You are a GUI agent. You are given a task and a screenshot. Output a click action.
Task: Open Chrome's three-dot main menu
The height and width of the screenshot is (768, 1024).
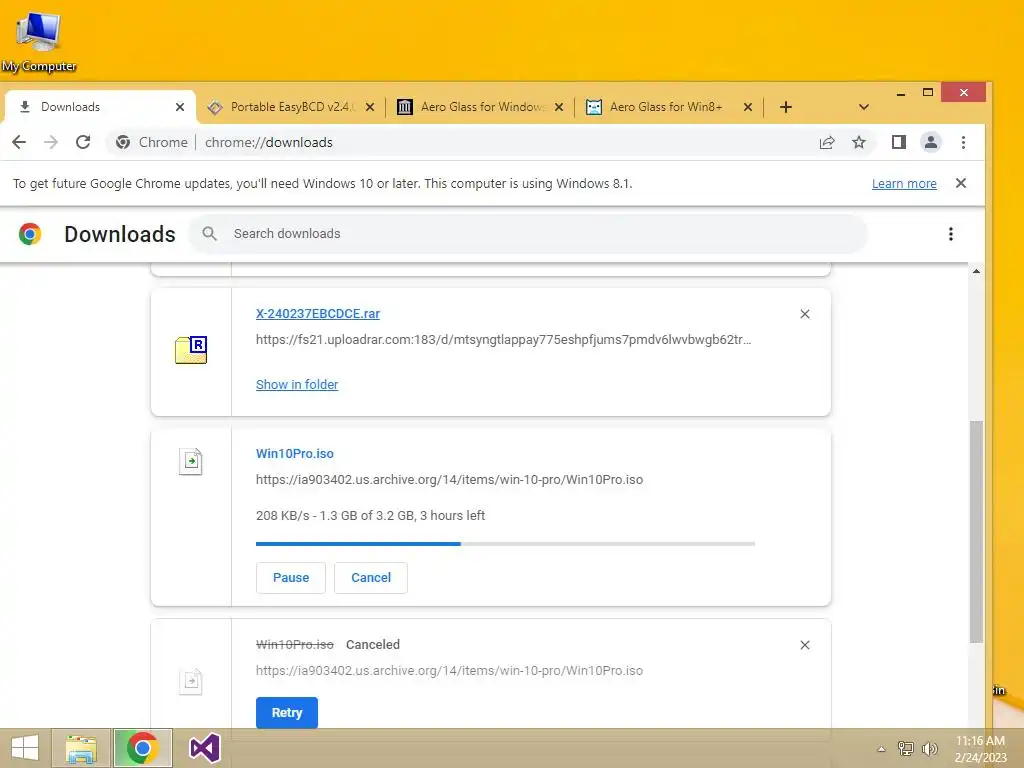coord(963,142)
